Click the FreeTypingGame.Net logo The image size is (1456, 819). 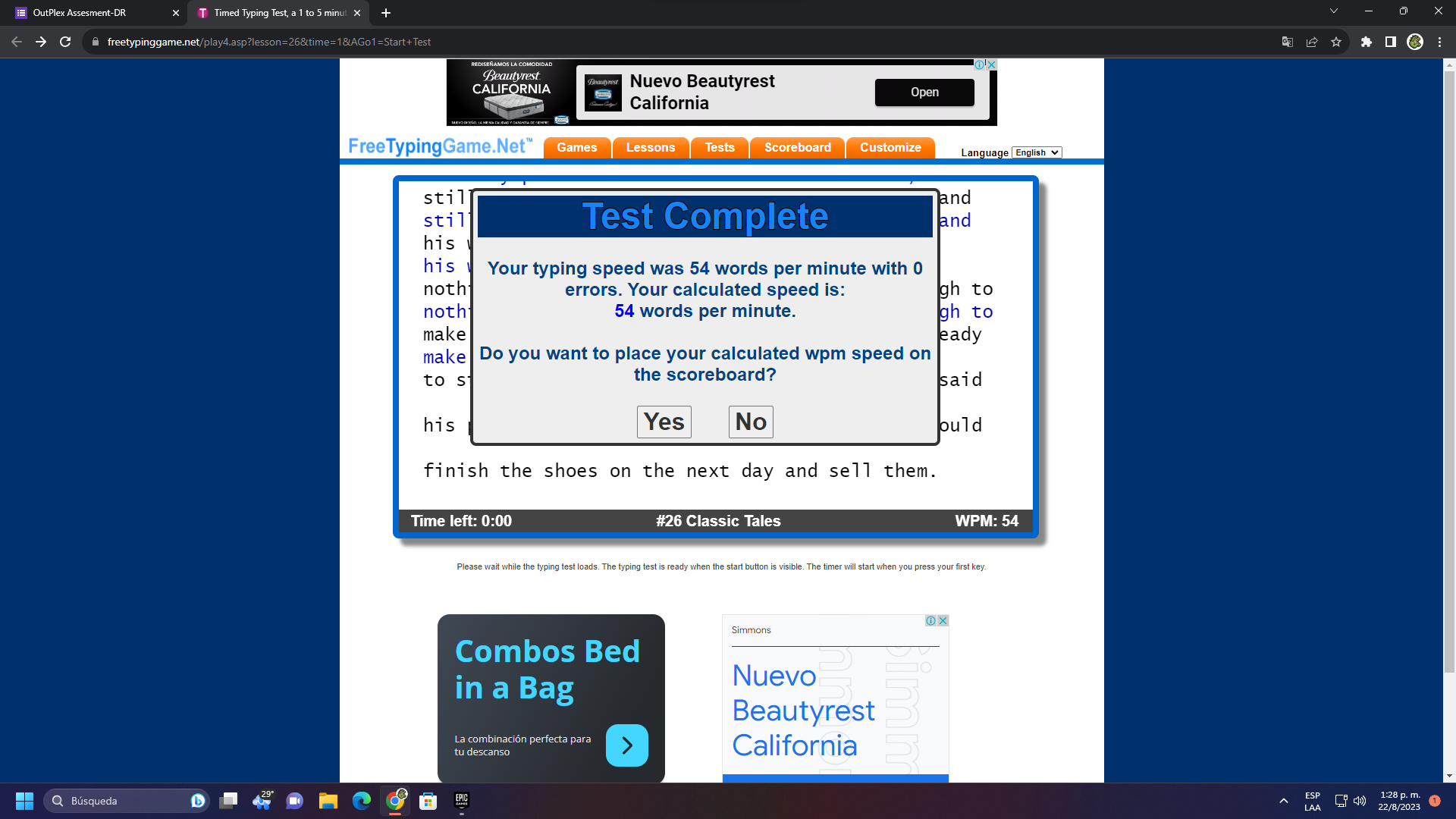tap(440, 146)
